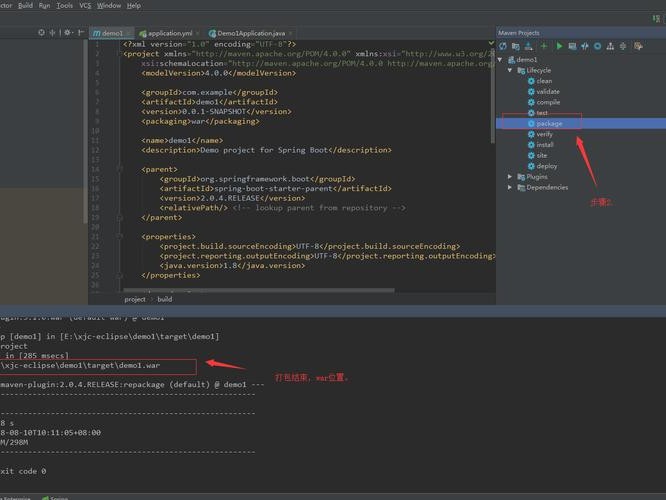Screen dimensions: 666x500
Task: Open the VCS menu
Action: pyautogui.click(x=85, y=6)
